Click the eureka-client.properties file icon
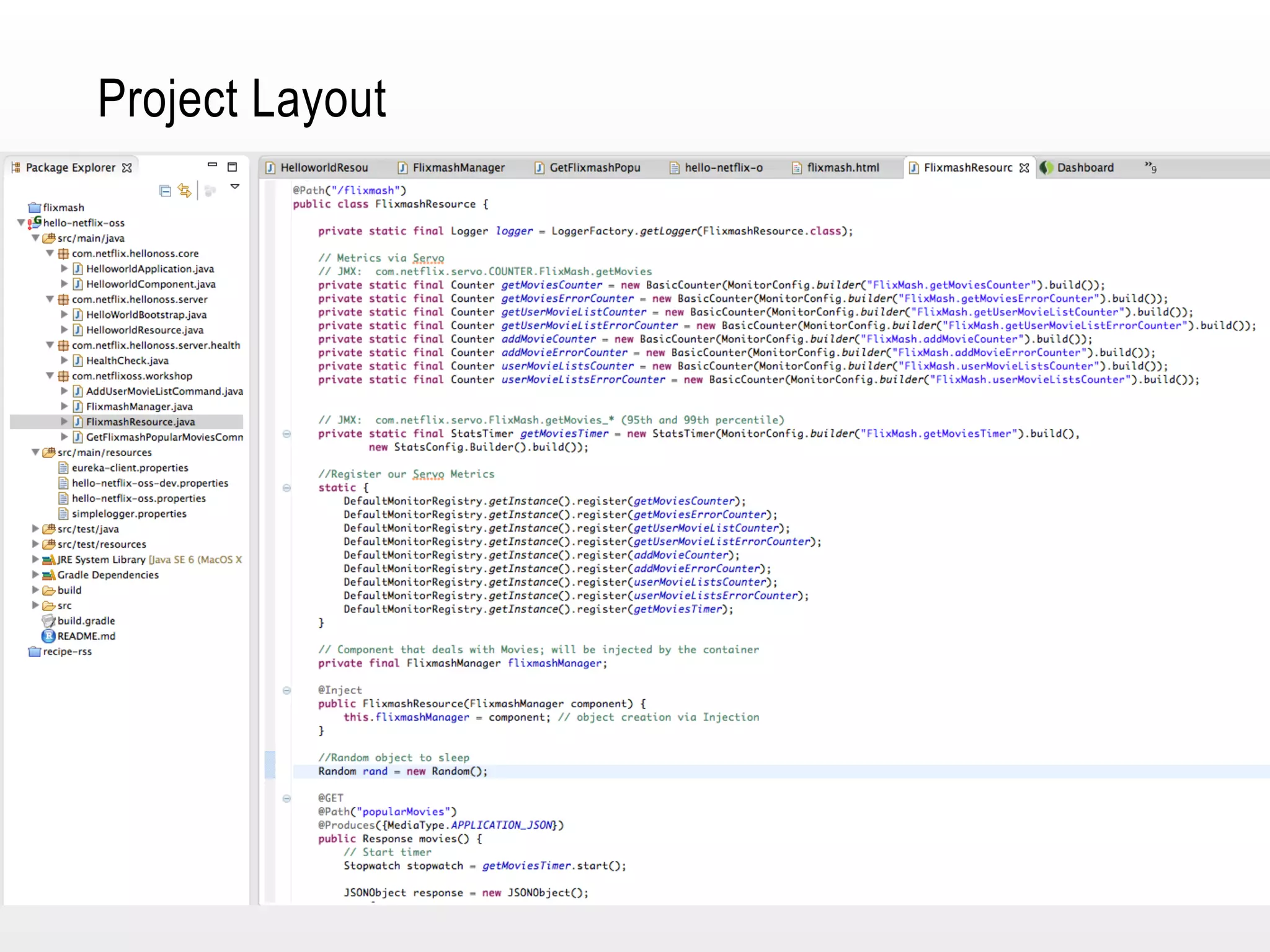Image resolution: width=1270 pixels, height=952 pixels. coord(63,468)
